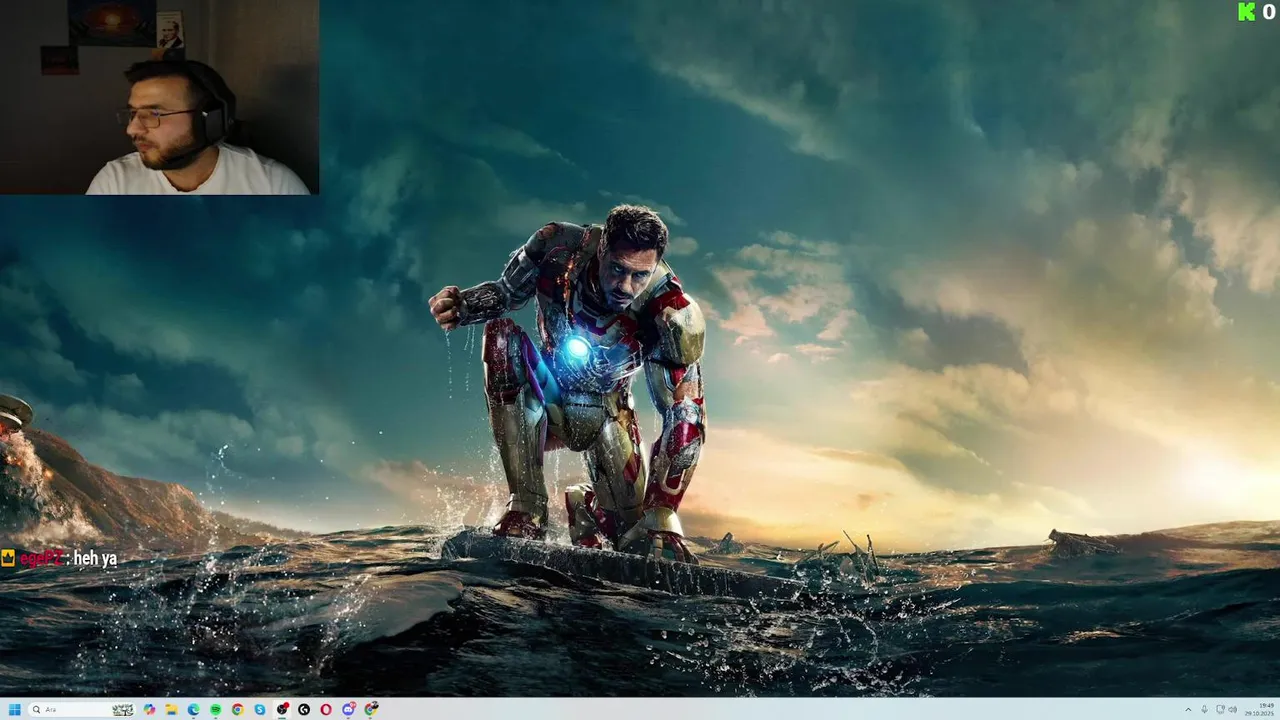Click the green Kick logo overlay
The width and height of the screenshot is (1280, 720).
pyautogui.click(x=1246, y=12)
